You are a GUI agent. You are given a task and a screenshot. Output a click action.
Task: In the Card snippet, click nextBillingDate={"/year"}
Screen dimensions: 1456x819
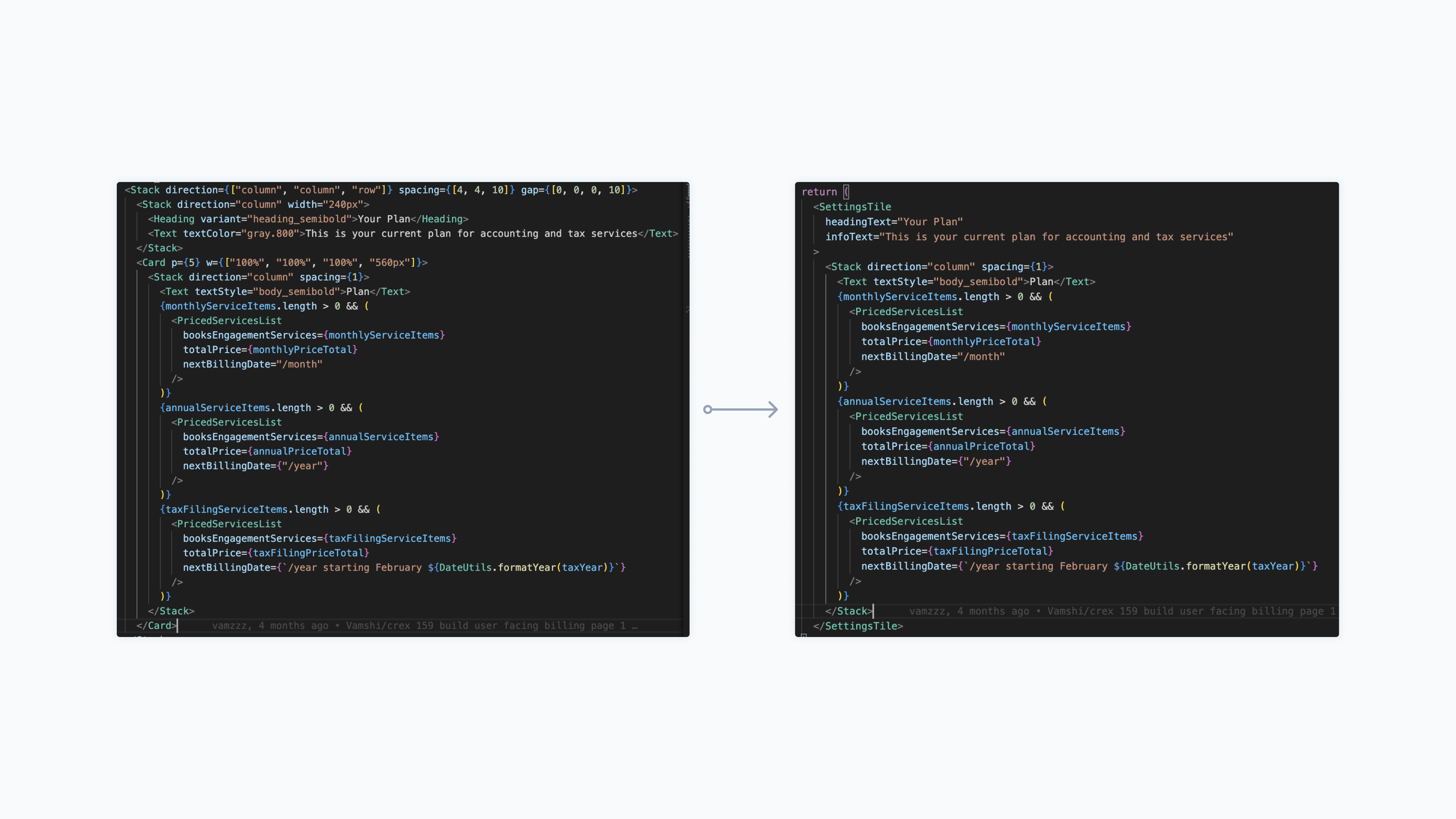(256, 466)
